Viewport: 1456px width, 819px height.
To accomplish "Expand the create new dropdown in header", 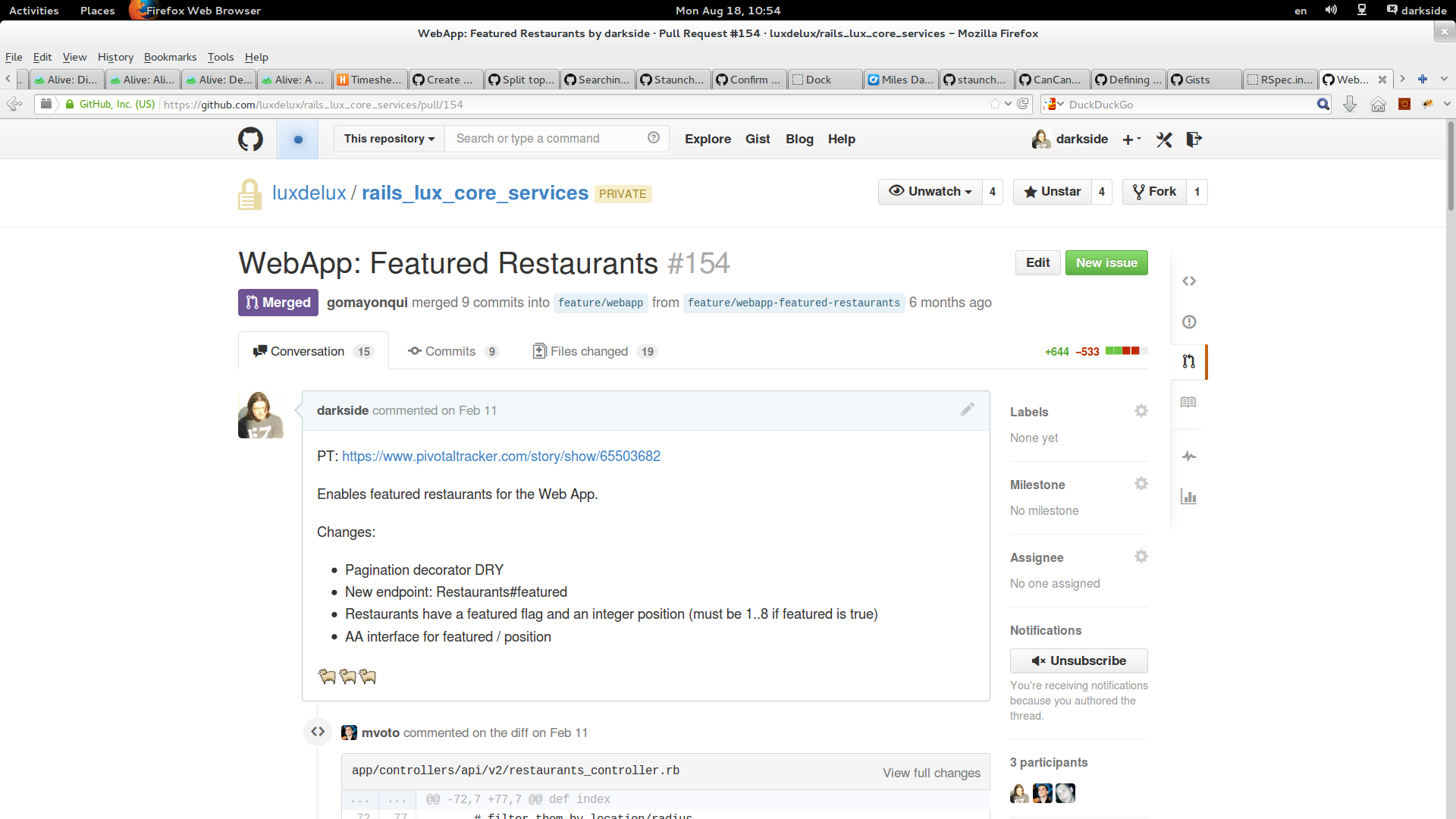I will (1131, 140).
